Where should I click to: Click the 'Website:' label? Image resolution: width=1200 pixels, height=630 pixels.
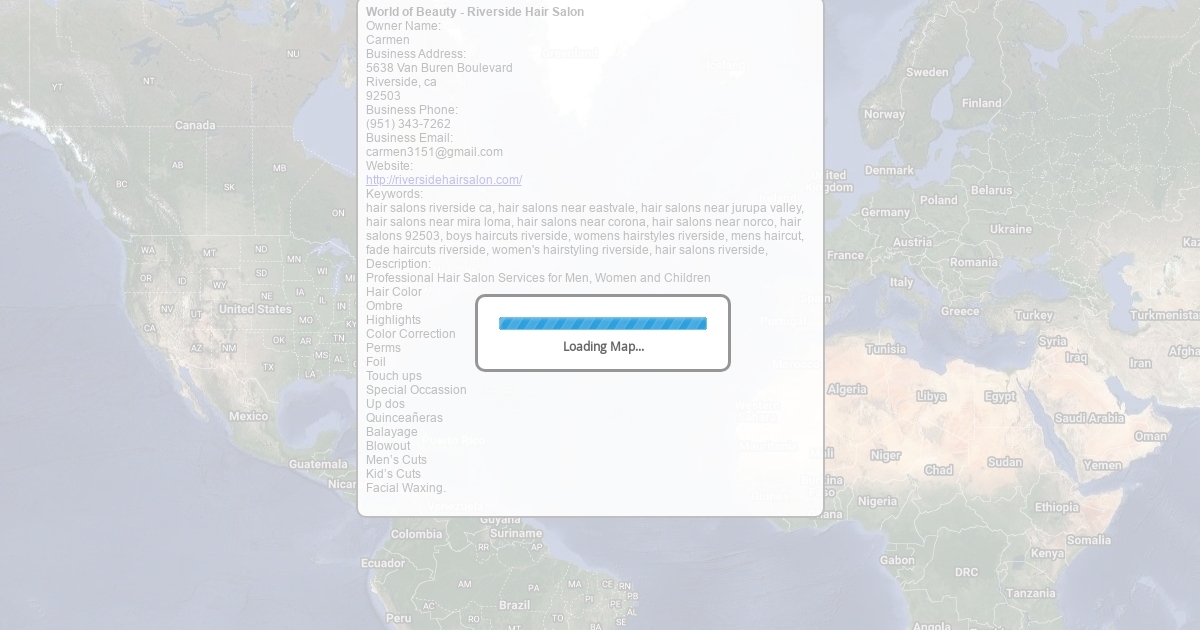389,166
